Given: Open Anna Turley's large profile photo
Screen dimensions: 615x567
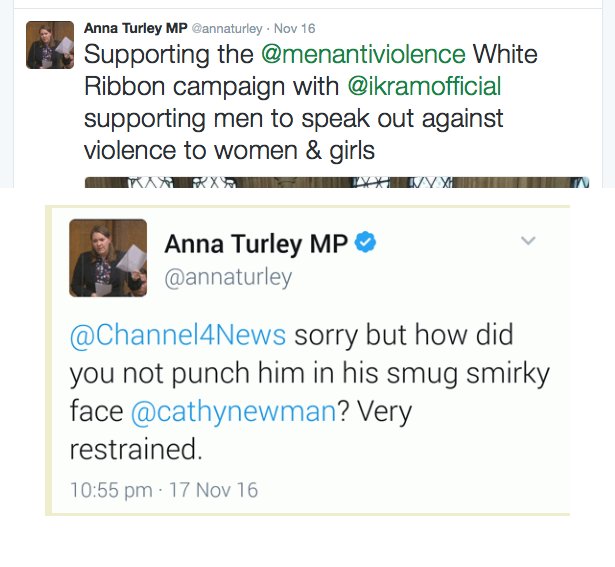Looking at the screenshot, I should click(x=108, y=258).
